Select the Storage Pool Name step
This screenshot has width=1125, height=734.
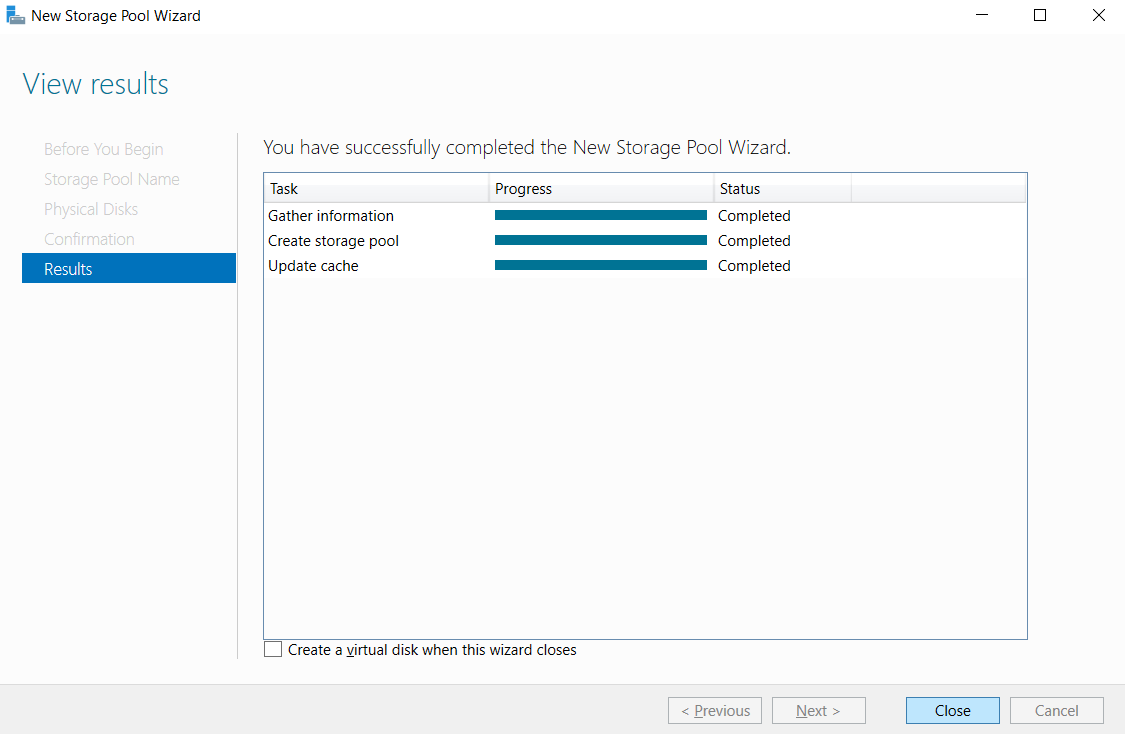point(112,179)
